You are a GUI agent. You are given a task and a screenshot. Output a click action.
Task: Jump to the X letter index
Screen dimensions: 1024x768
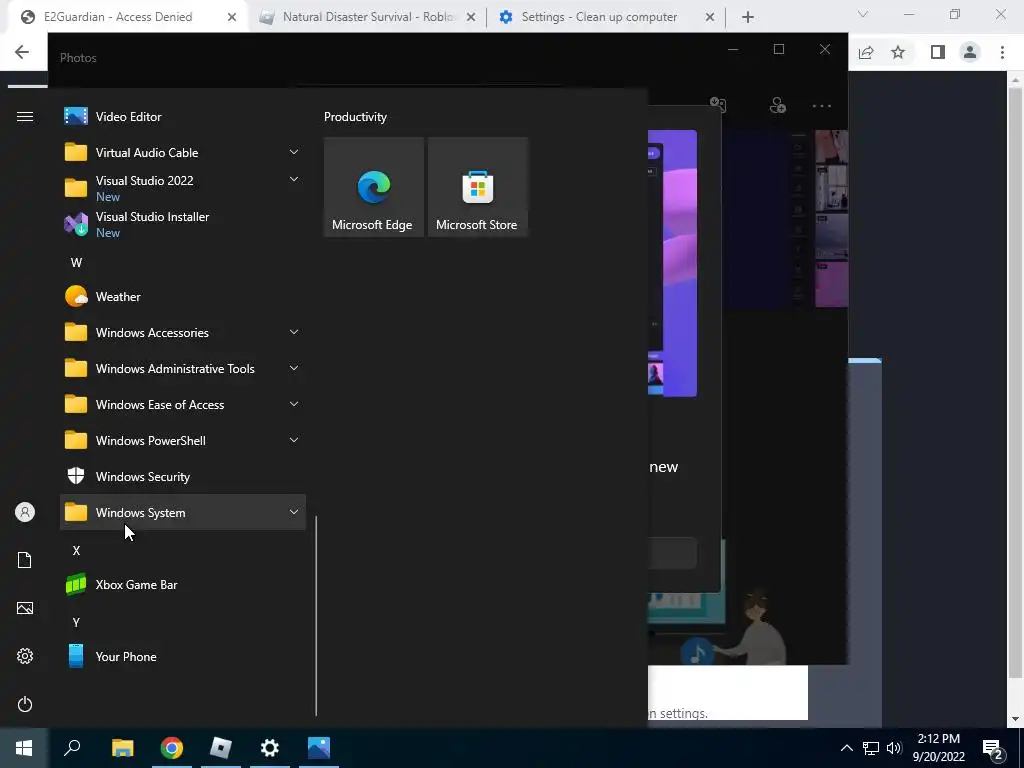point(76,551)
